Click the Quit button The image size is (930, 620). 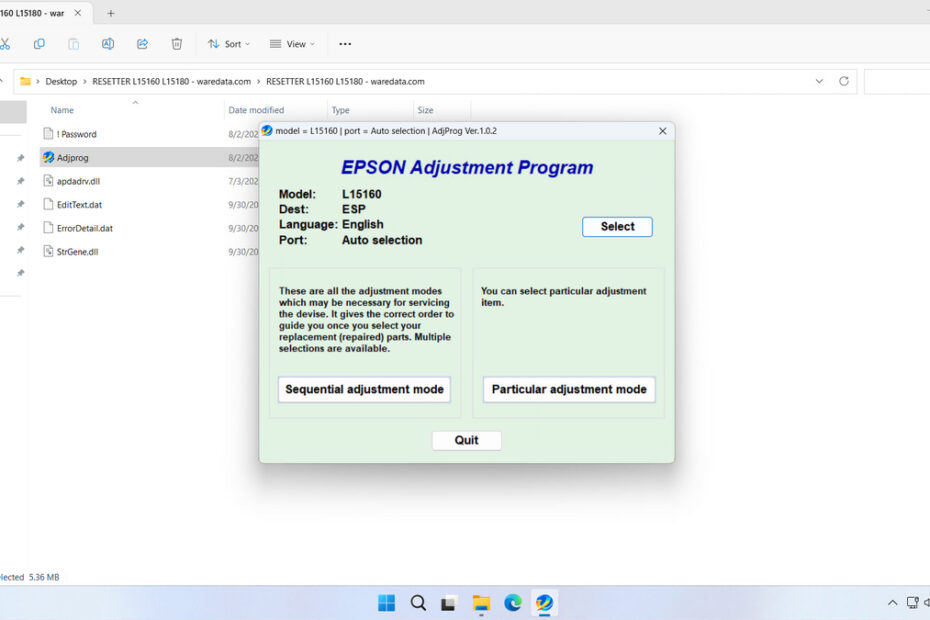click(x=466, y=440)
